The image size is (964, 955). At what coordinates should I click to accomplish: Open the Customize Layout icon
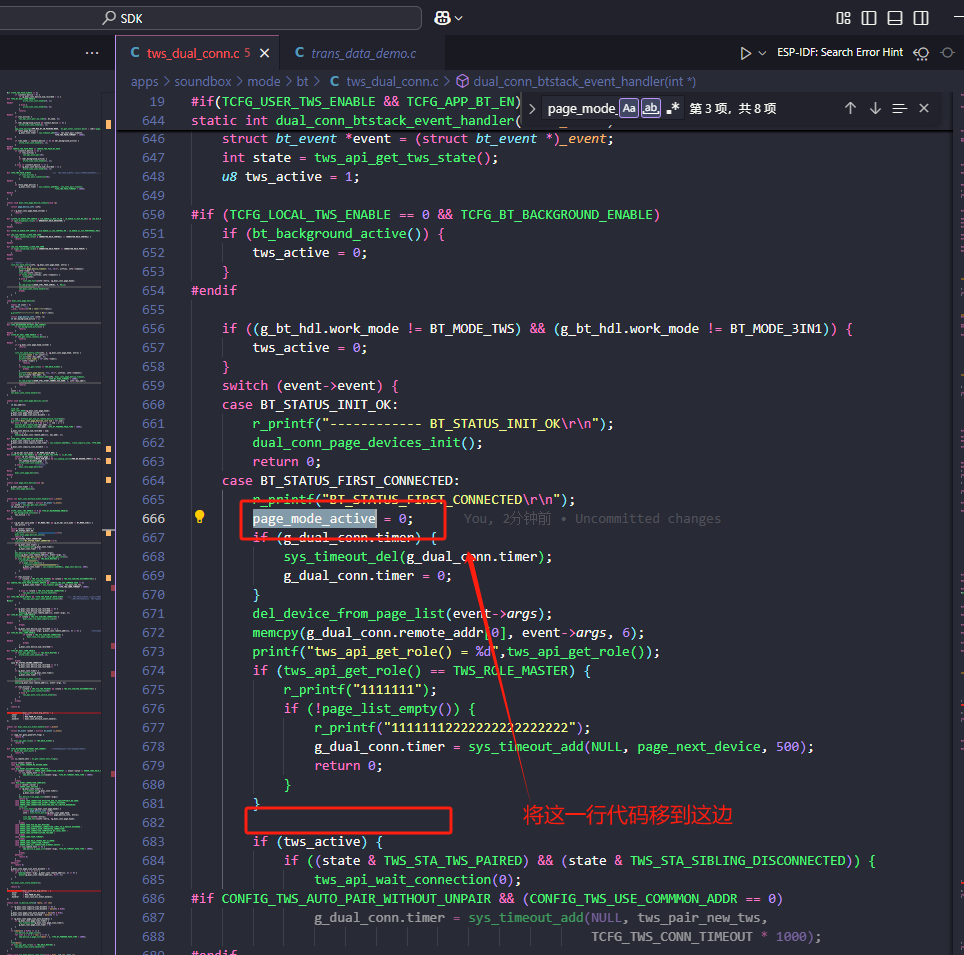point(844,18)
